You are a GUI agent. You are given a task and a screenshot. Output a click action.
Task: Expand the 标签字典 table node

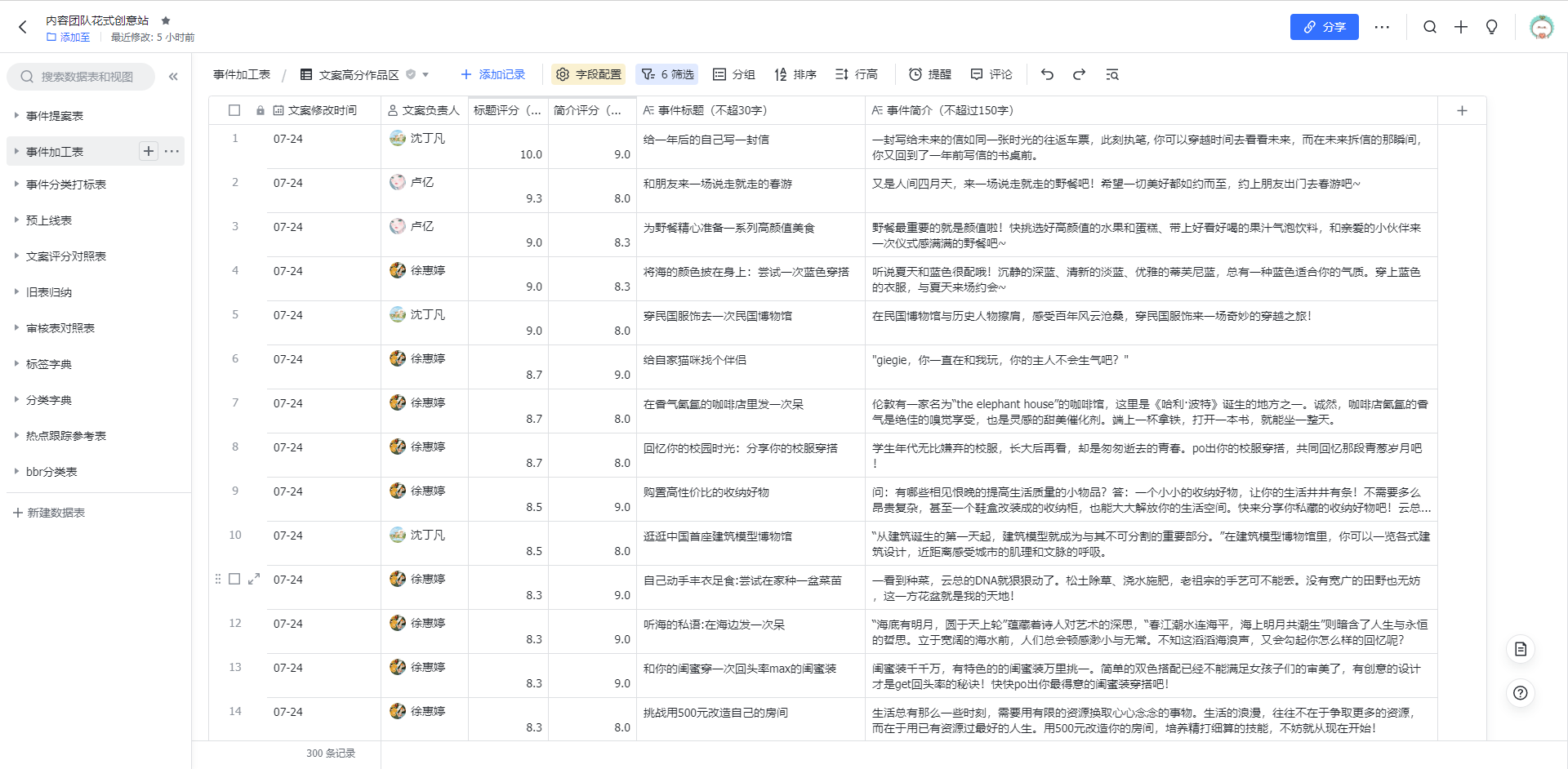pos(16,364)
